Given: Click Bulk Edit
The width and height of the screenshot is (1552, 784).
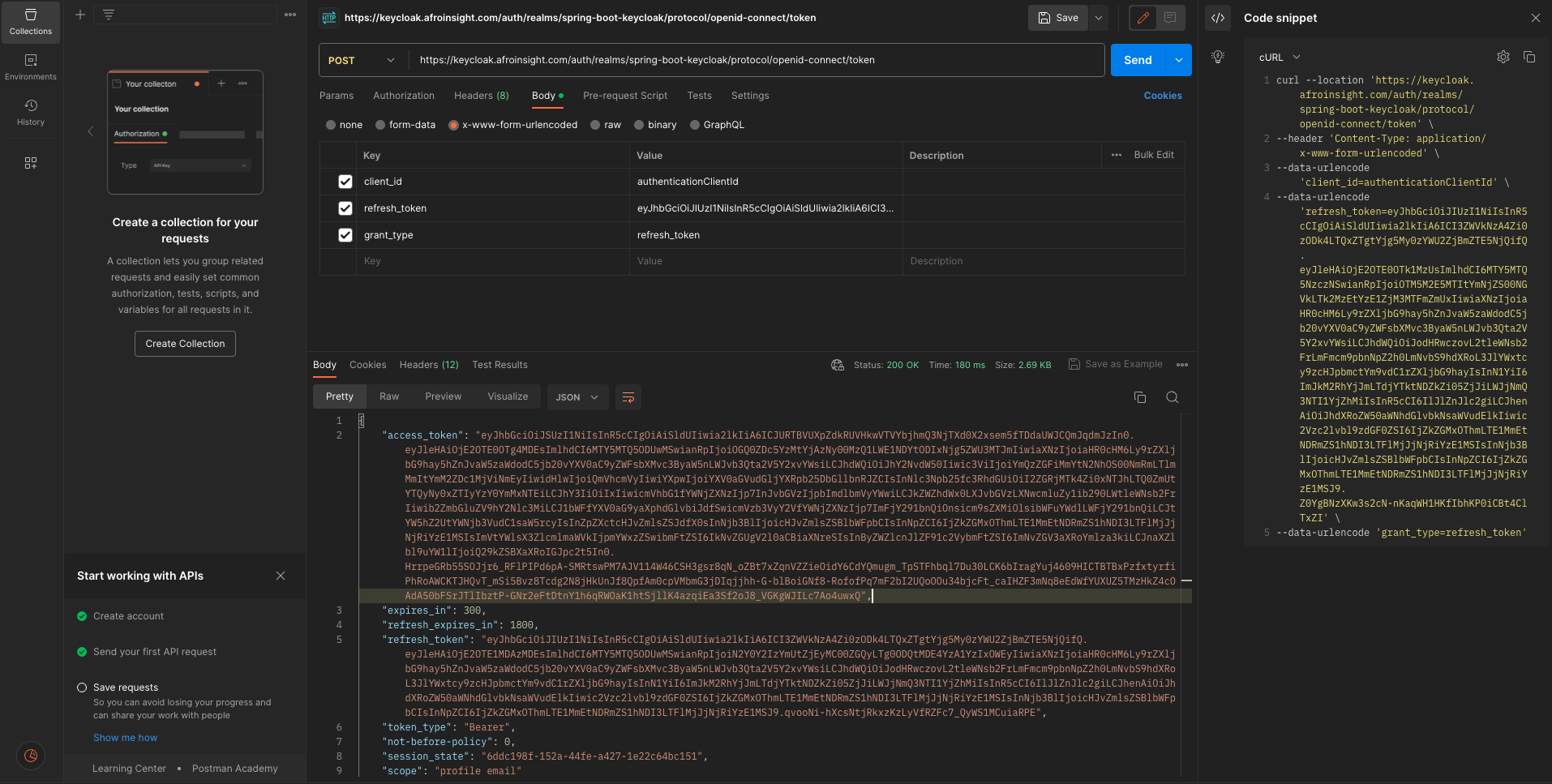Looking at the screenshot, I should coord(1154,155).
